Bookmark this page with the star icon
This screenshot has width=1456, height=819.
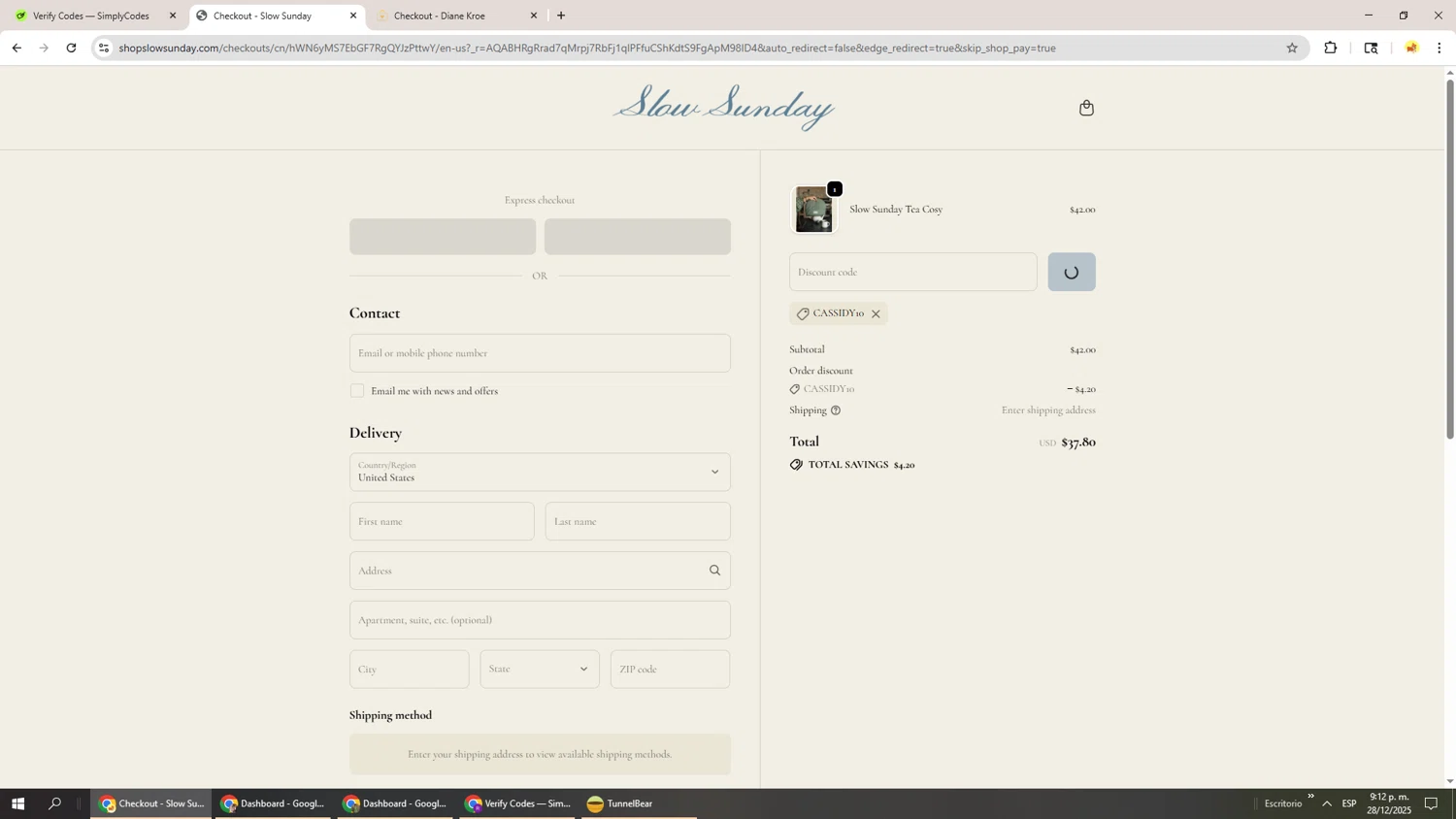1292,48
